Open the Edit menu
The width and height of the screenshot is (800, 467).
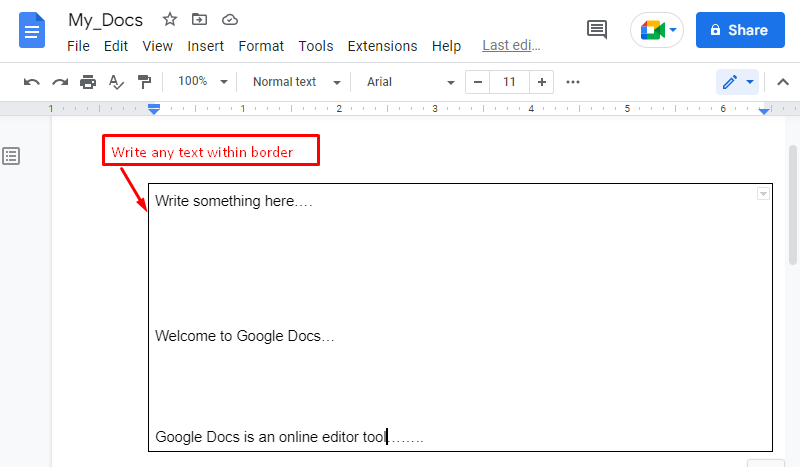116,46
